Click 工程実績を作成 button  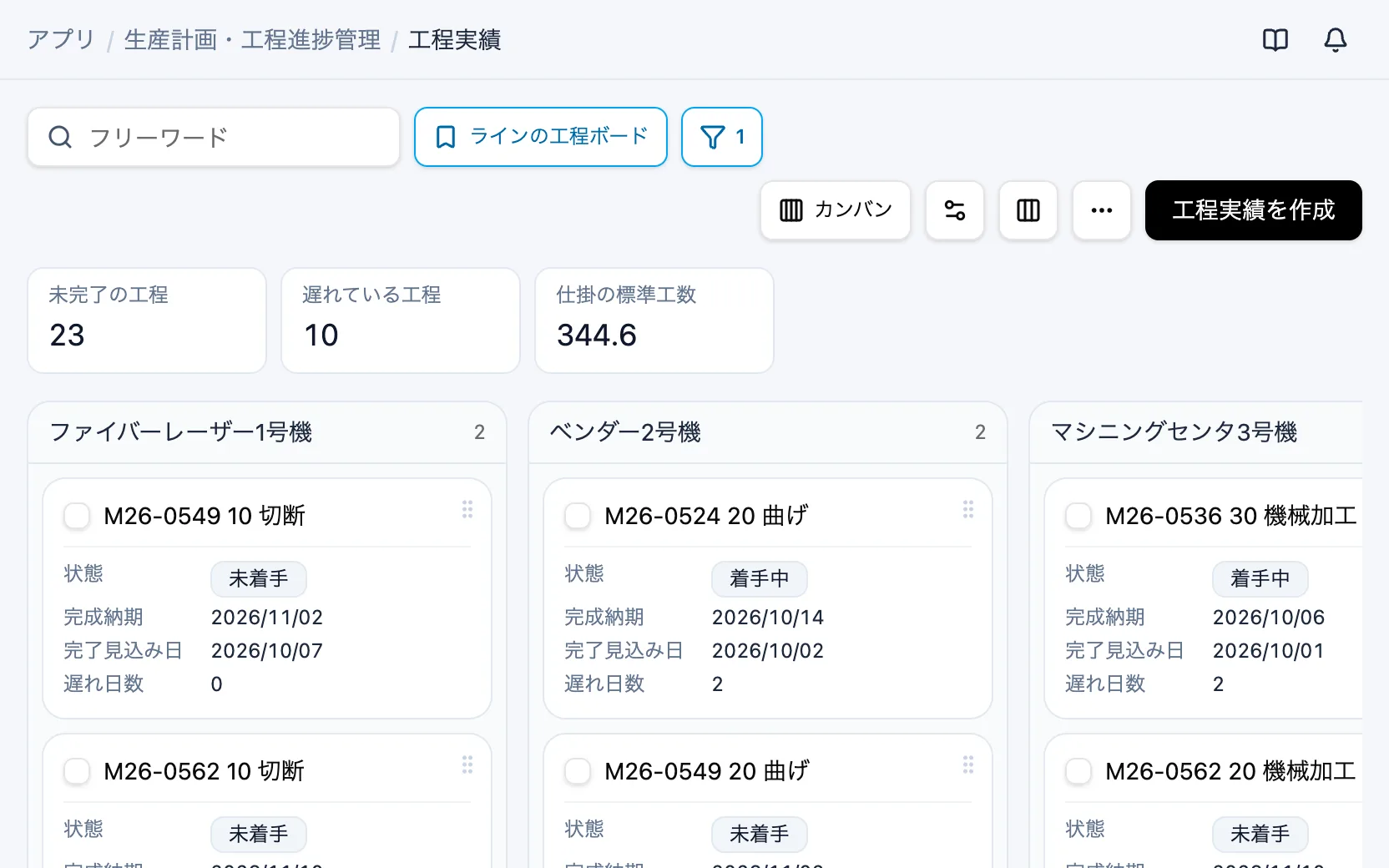[1254, 210]
